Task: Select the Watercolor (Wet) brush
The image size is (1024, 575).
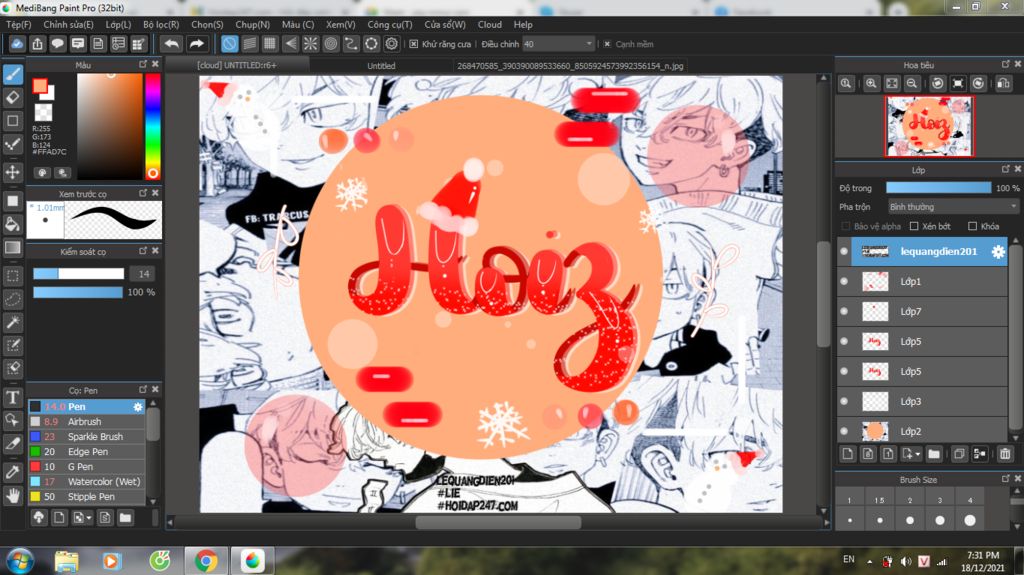Action: click(x=86, y=482)
